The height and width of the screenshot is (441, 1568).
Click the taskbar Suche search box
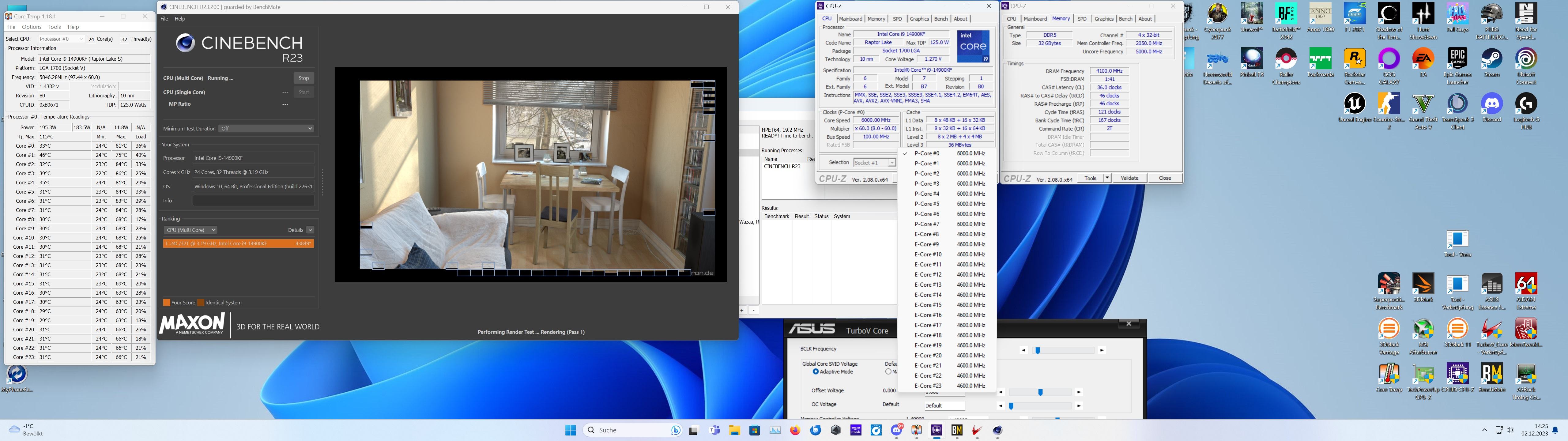pyautogui.click(x=632, y=430)
